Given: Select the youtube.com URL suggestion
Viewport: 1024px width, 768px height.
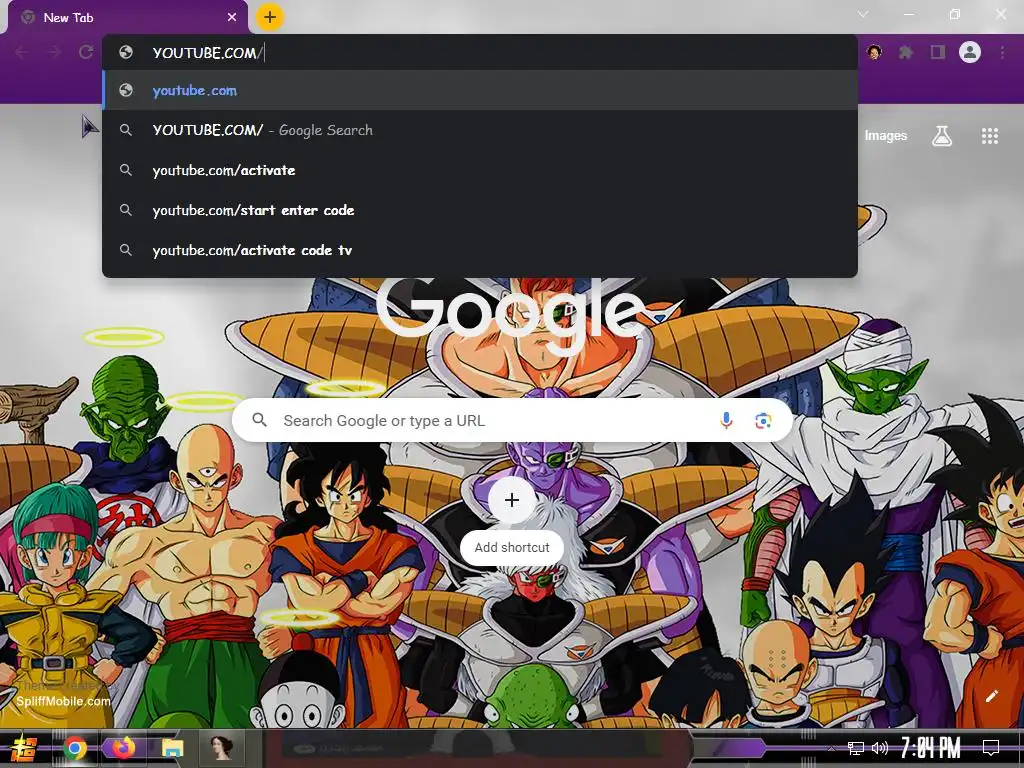Looking at the screenshot, I should click(x=480, y=90).
